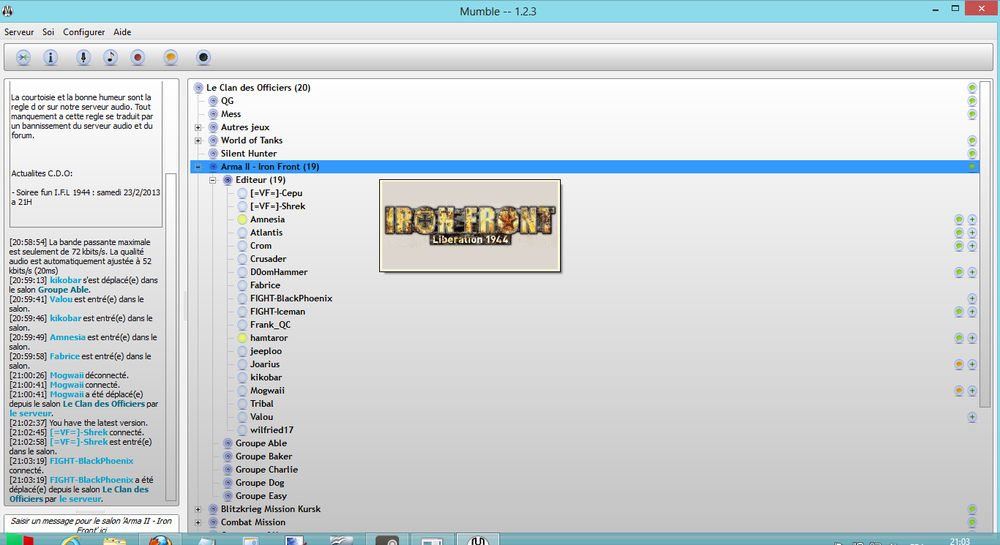1000x545 pixels.
Task: Click the comment icon on the root channel row
Action: coord(972,87)
